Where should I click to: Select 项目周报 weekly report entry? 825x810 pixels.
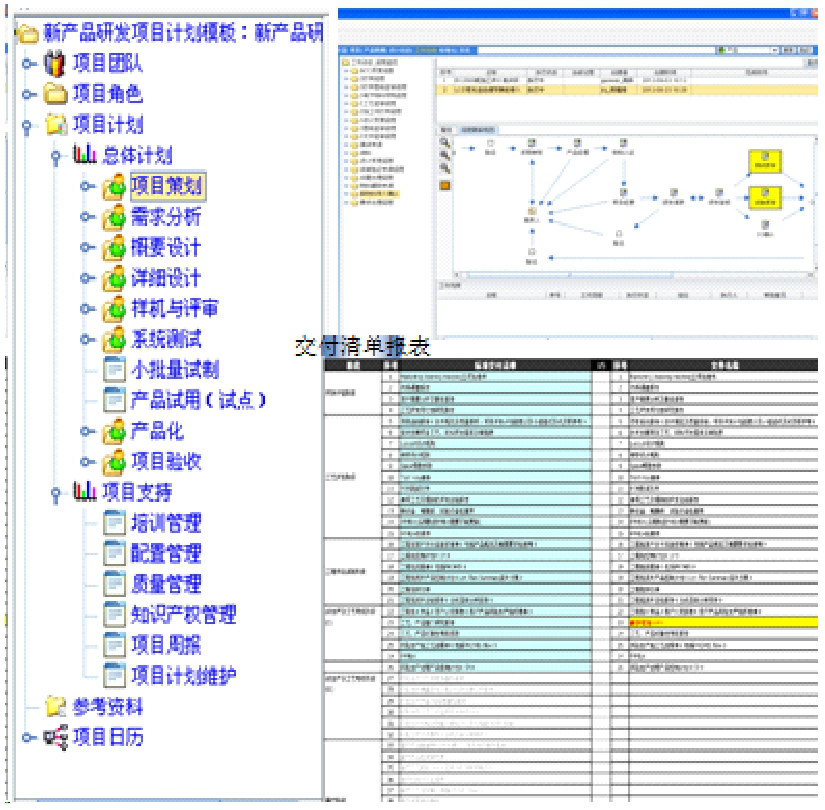click(166, 646)
